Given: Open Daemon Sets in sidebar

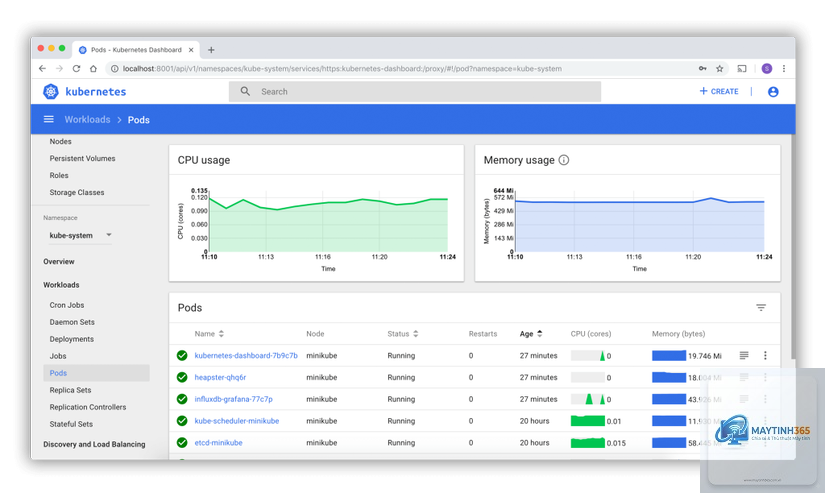Looking at the screenshot, I should (72, 322).
